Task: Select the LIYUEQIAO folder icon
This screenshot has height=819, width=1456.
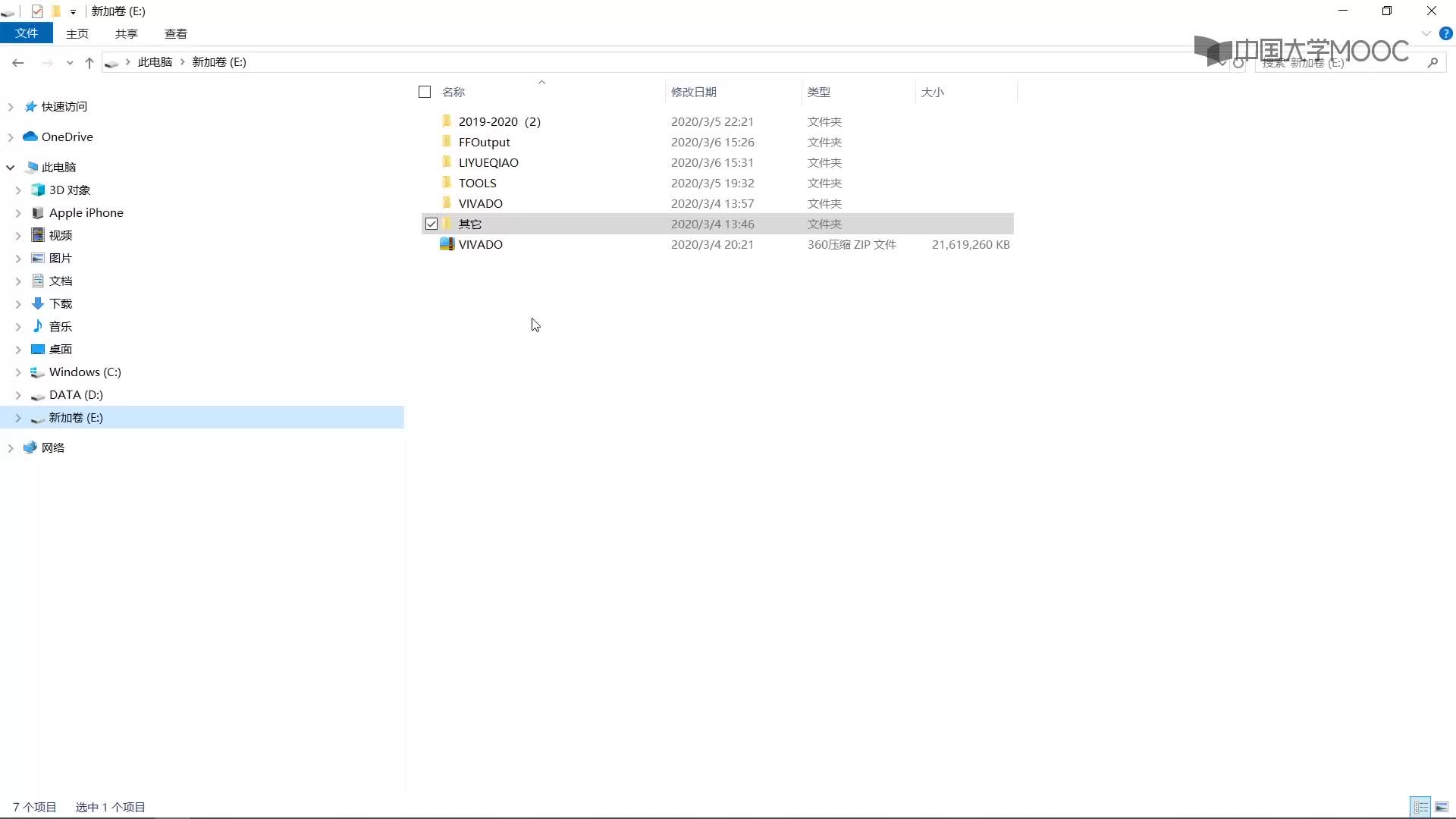Action: pos(447,162)
